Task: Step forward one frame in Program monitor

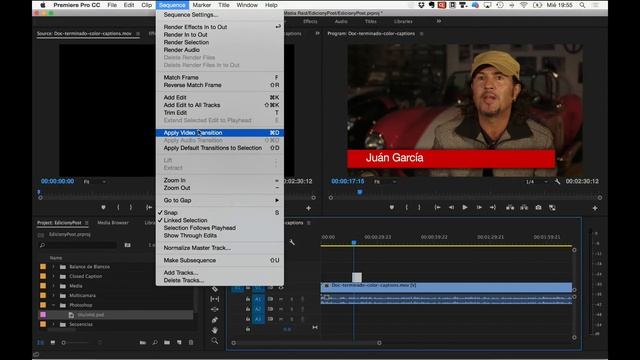Action: (x=479, y=207)
